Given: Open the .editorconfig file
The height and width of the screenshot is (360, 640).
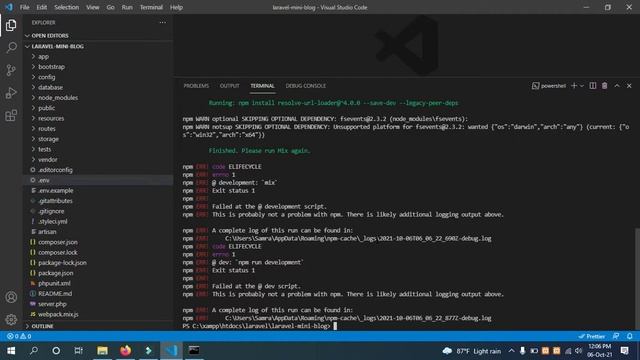Looking at the screenshot, I should (98, 170).
